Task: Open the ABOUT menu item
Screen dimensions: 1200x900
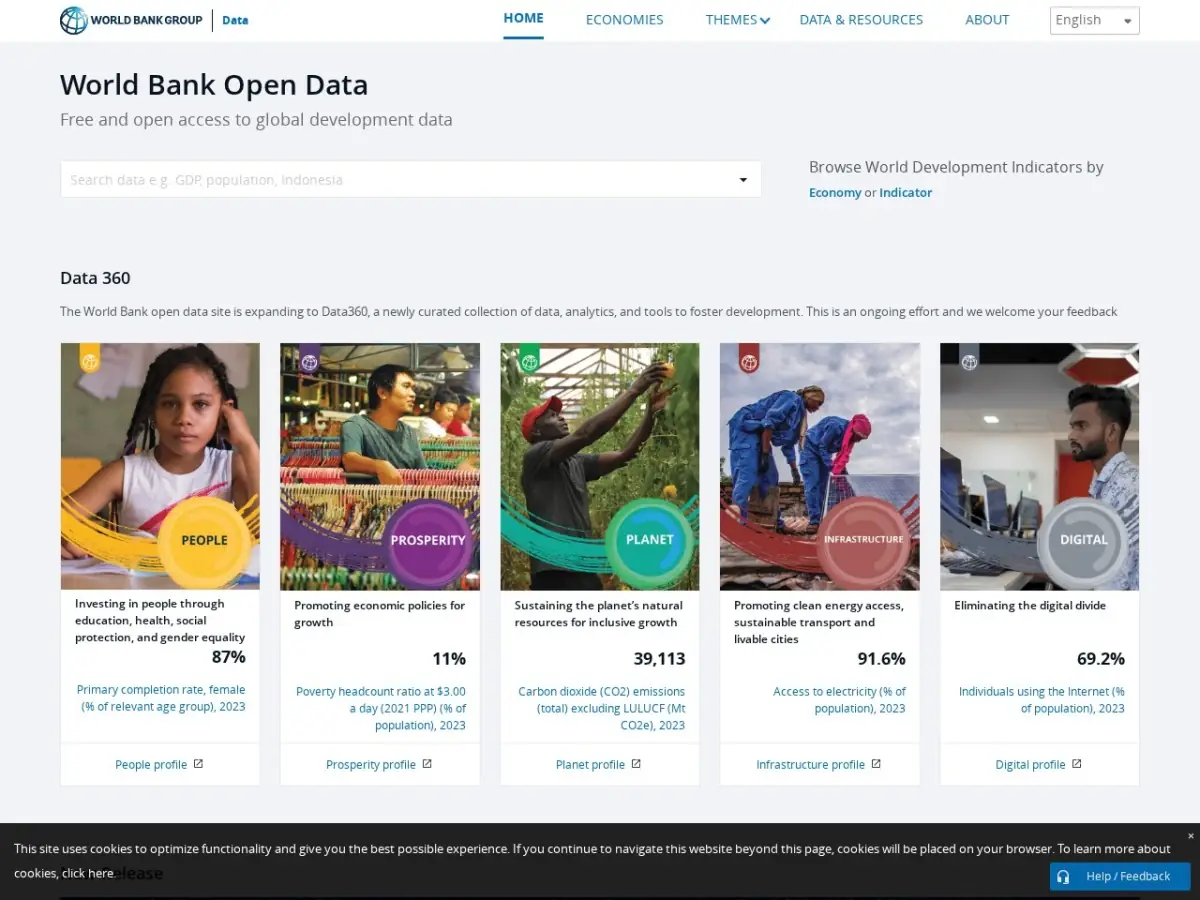Action: (x=987, y=20)
